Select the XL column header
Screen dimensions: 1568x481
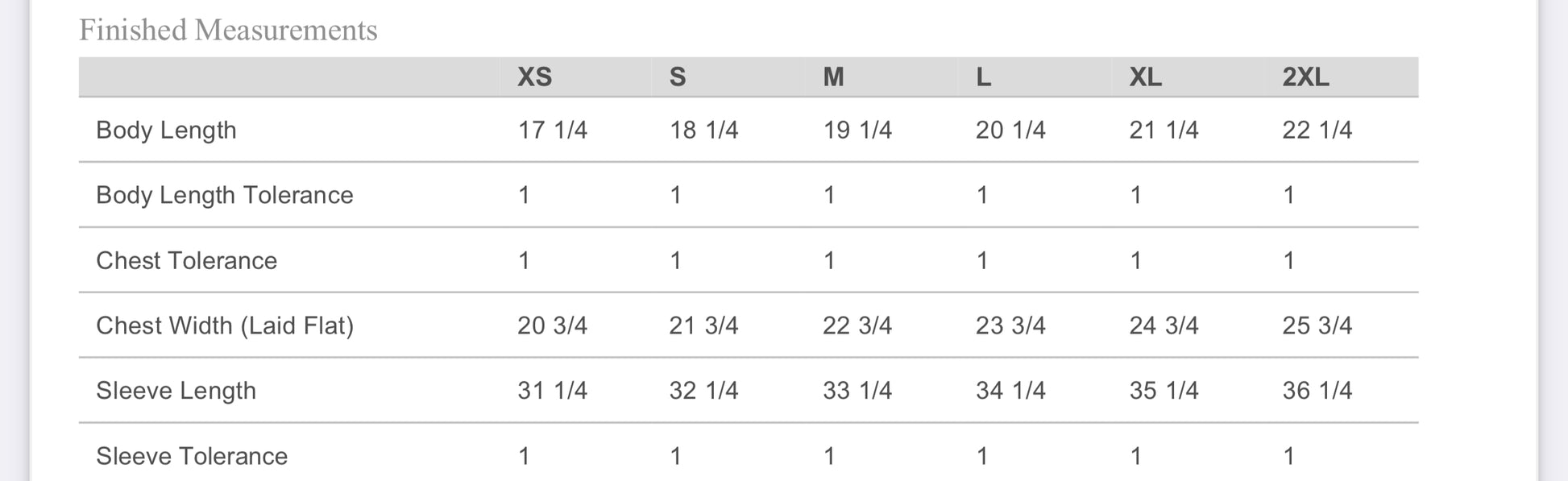pos(1145,77)
